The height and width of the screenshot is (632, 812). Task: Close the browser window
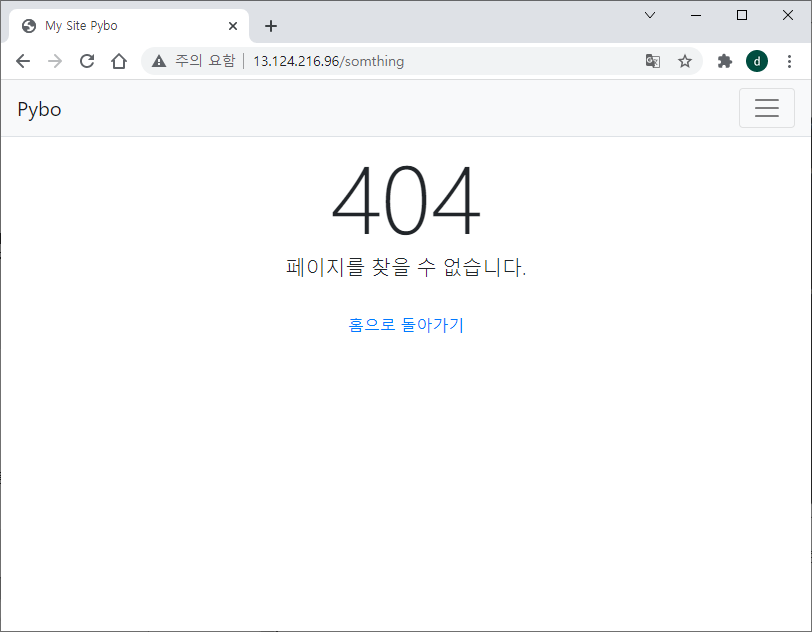788,15
